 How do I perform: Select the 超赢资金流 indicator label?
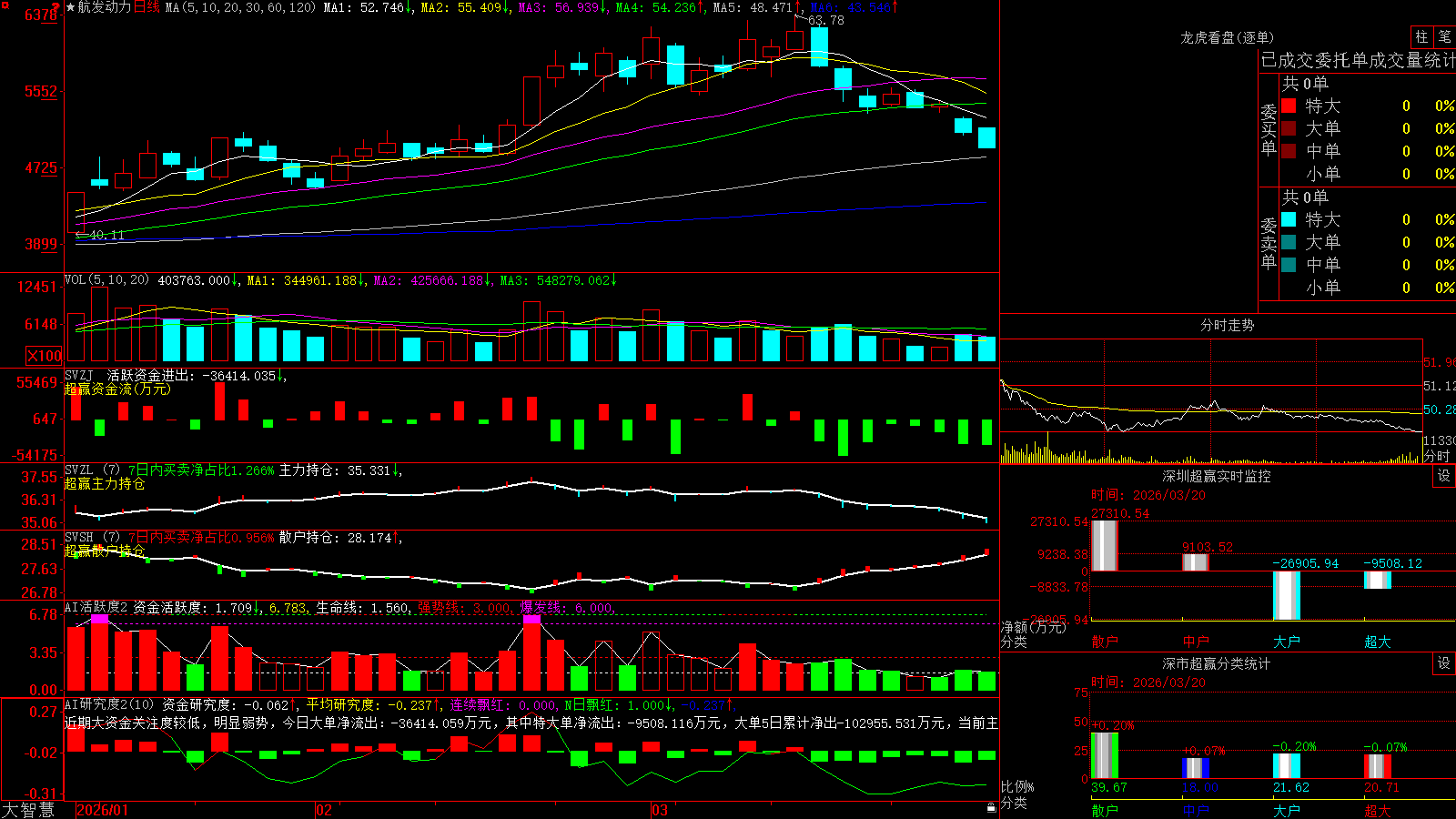pyautogui.click(x=117, y=389)
